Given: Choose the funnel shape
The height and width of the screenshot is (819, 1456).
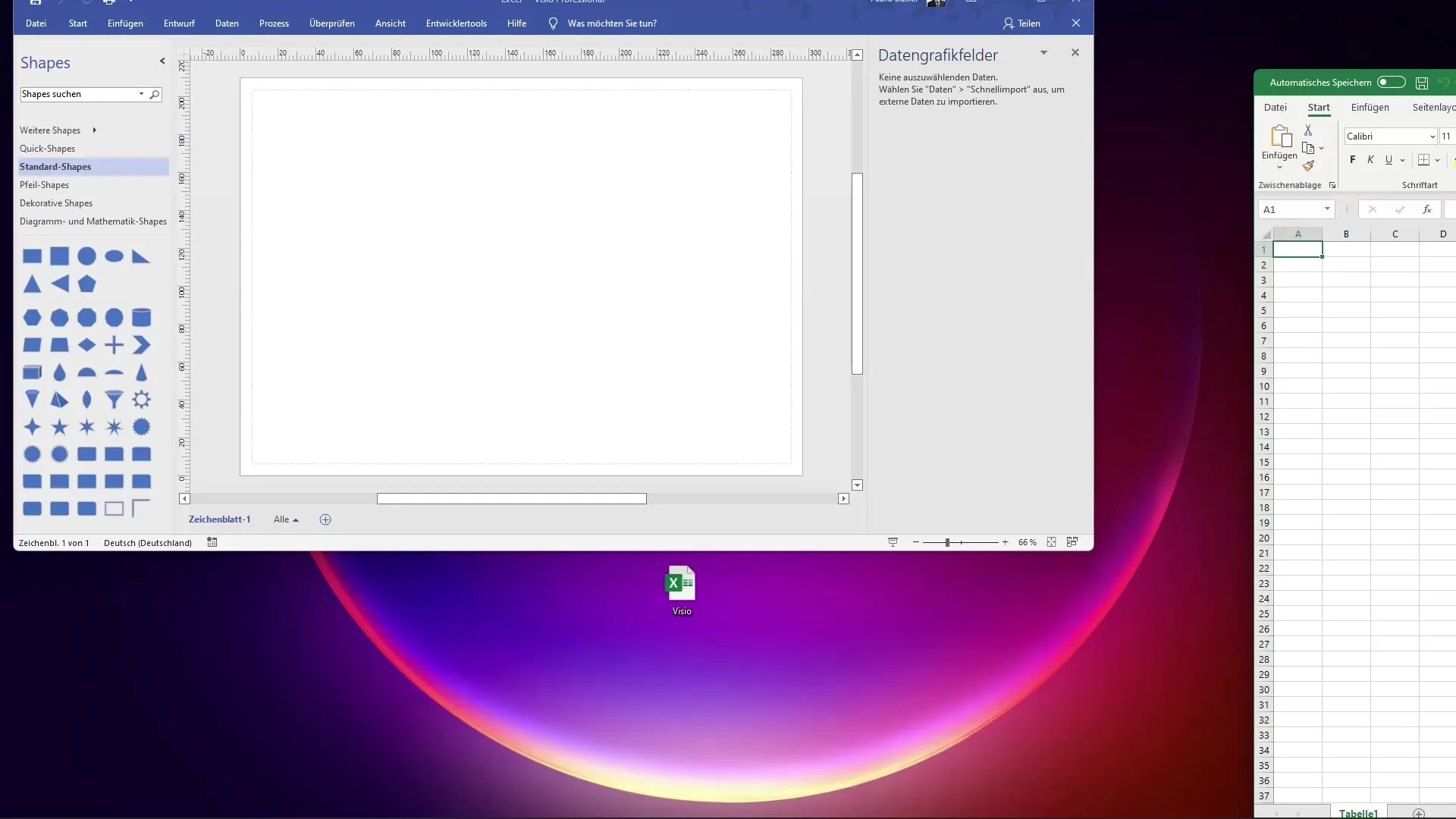Looking at the screenshot, I should (x=115, y=400).
